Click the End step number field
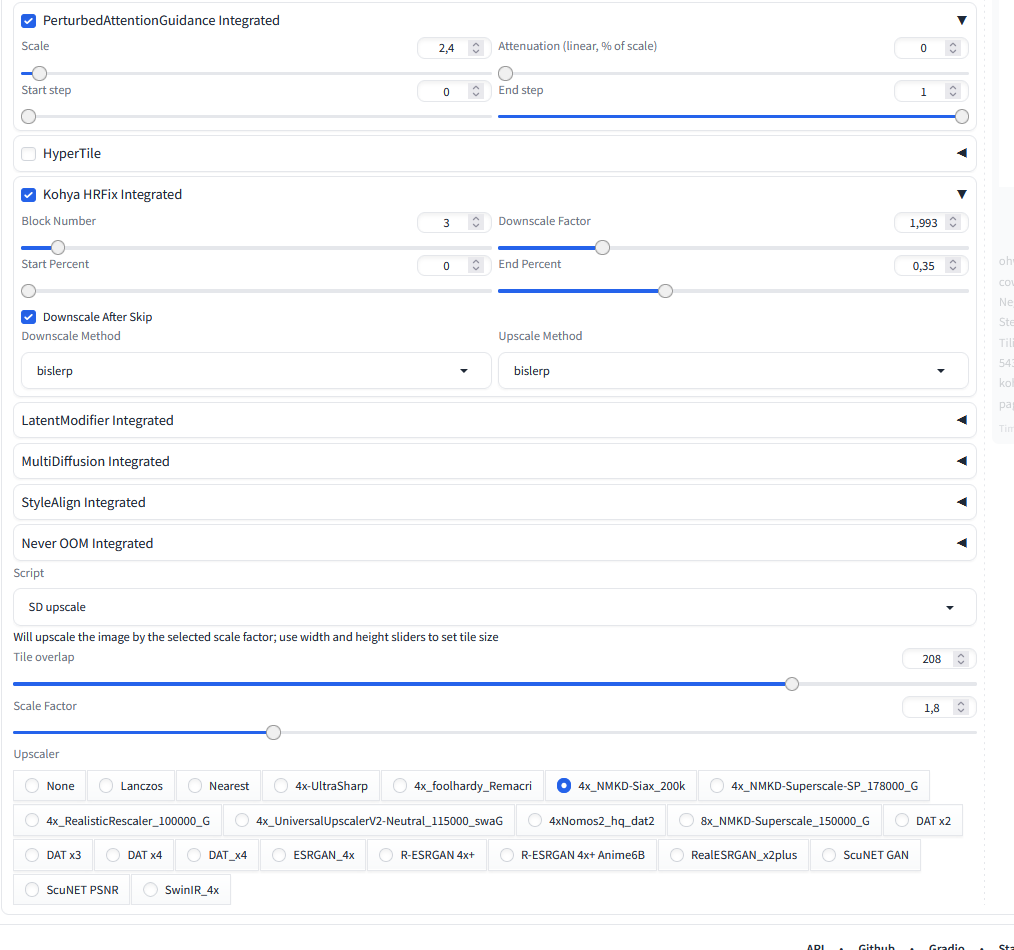The image size is (1014, 950). 931,92
